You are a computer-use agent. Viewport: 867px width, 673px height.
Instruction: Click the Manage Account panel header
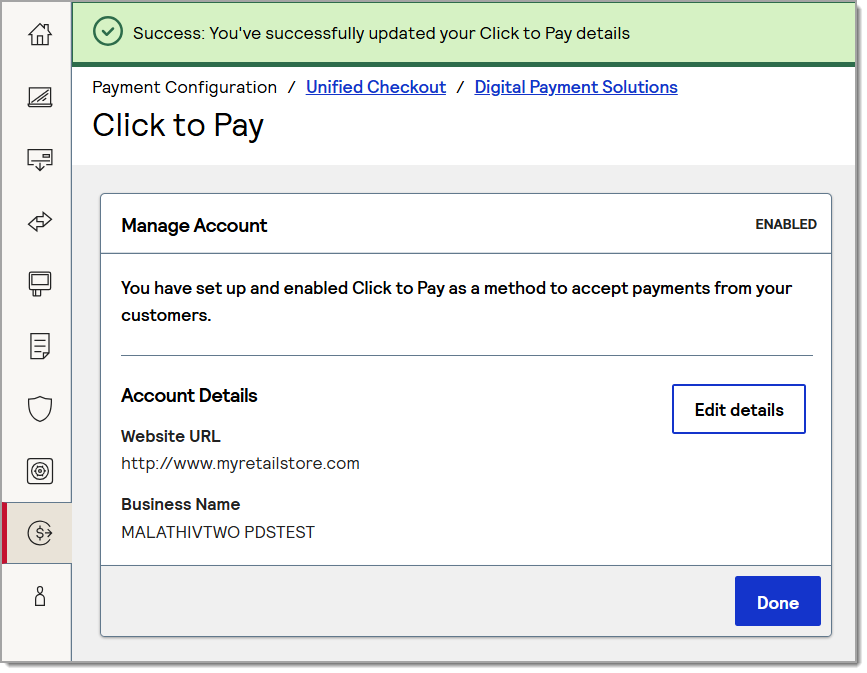click(x=194, y=225)
